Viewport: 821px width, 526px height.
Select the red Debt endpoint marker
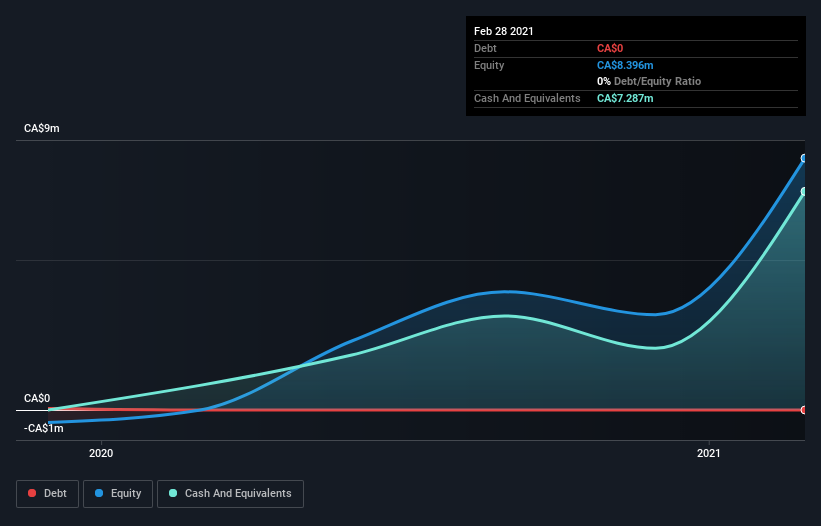[804, 410]
